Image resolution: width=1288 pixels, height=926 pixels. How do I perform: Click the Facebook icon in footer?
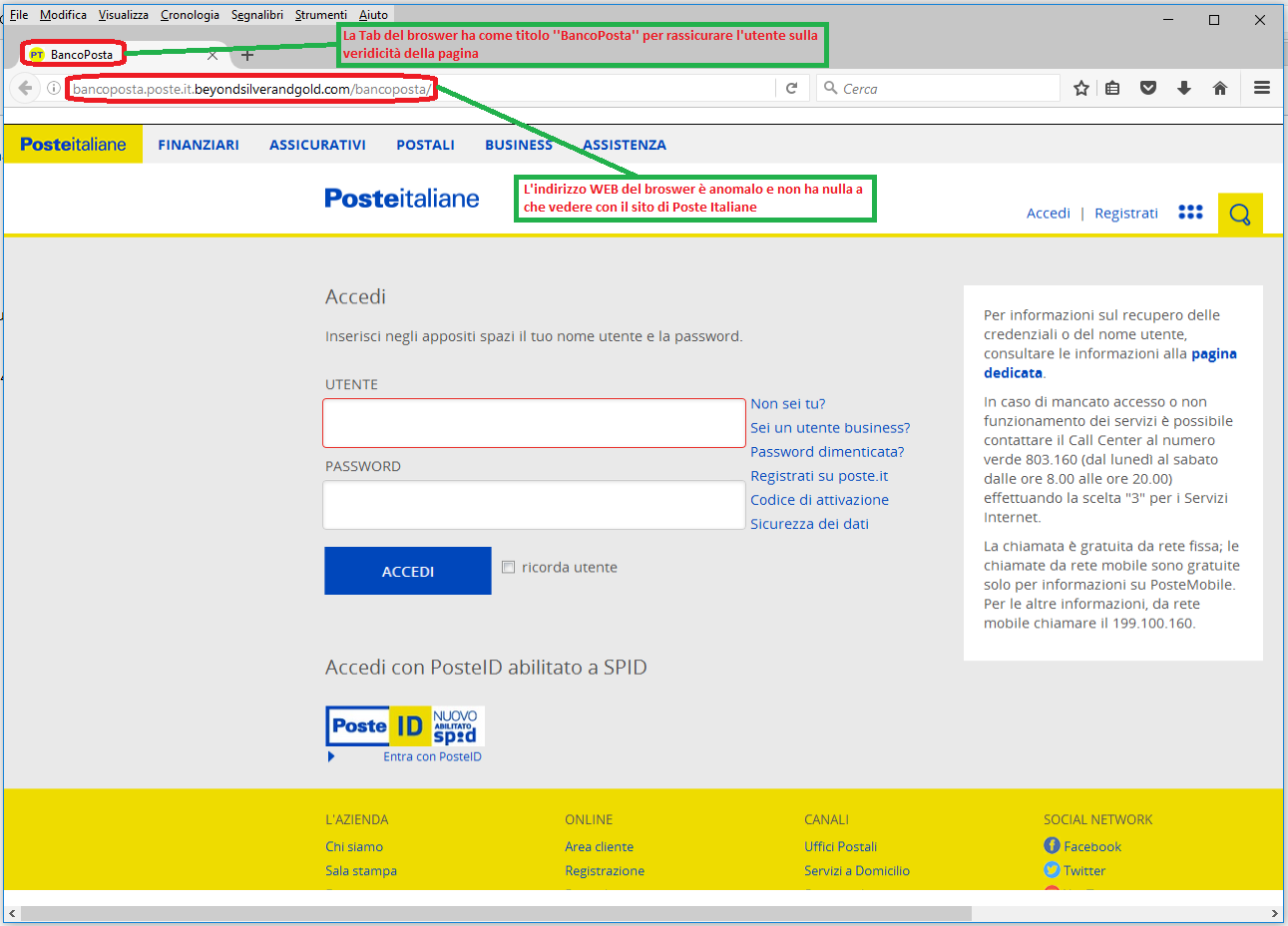tap(1052, 845)
